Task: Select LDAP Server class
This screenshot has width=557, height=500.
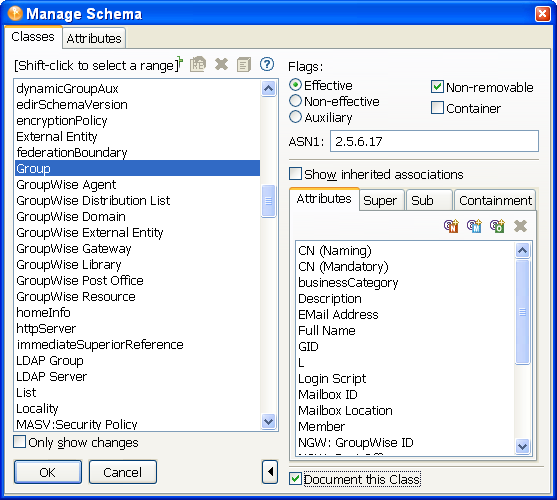Action: point(137,376)
